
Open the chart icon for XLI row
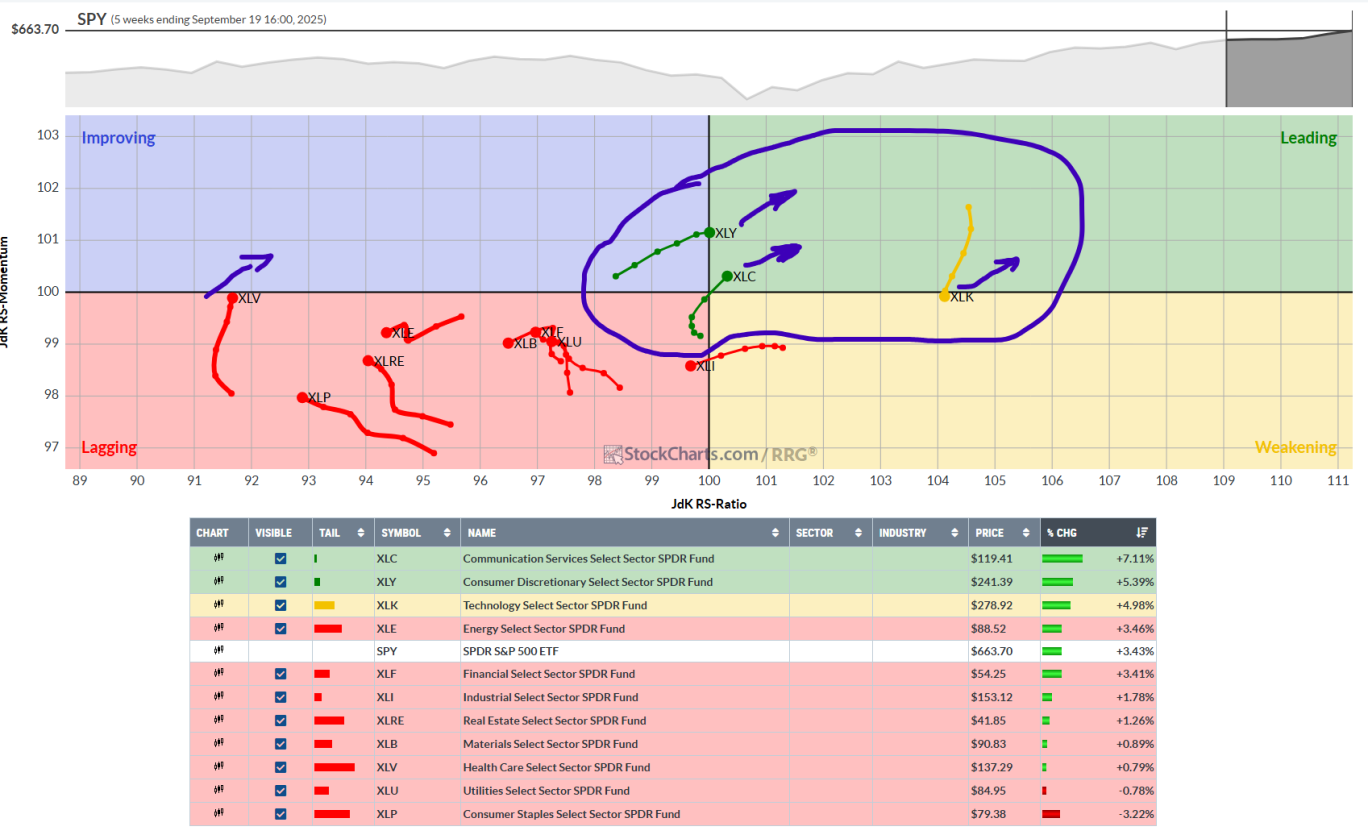tap(218, 697)
